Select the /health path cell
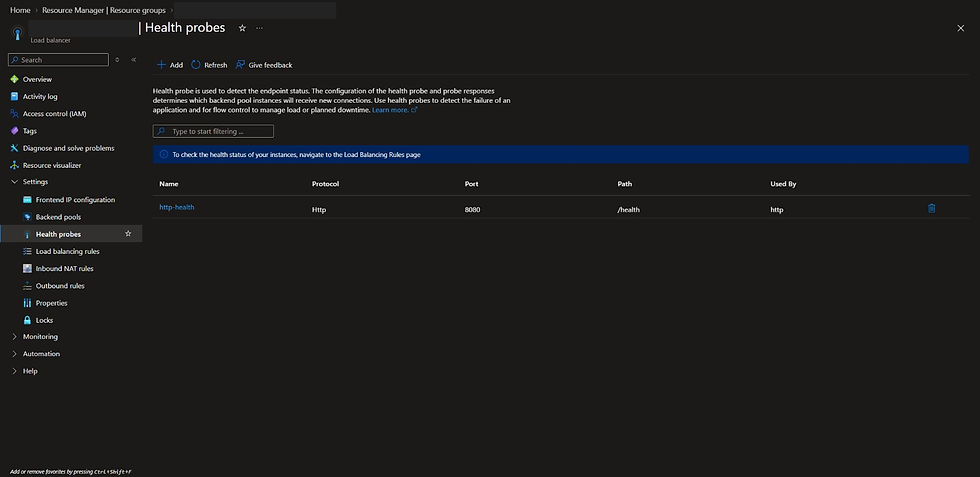This screenshot has width=980, height=477. click(x=629, y=209)
